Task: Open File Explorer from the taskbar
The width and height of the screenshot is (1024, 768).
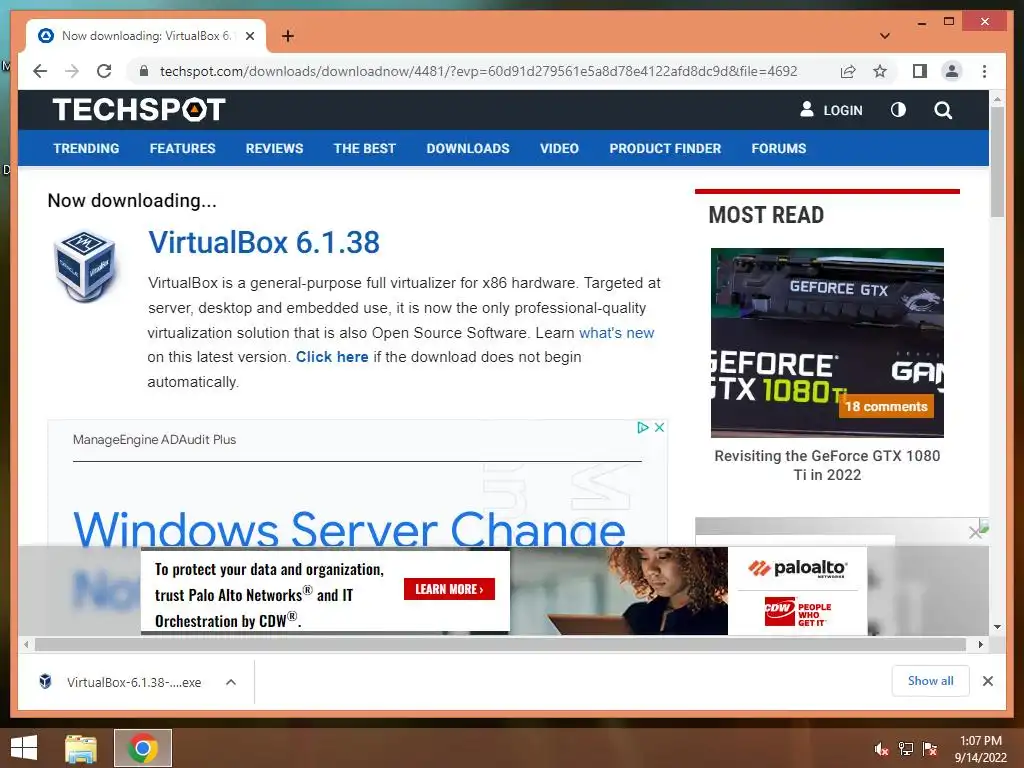Action: pos(80,748)
